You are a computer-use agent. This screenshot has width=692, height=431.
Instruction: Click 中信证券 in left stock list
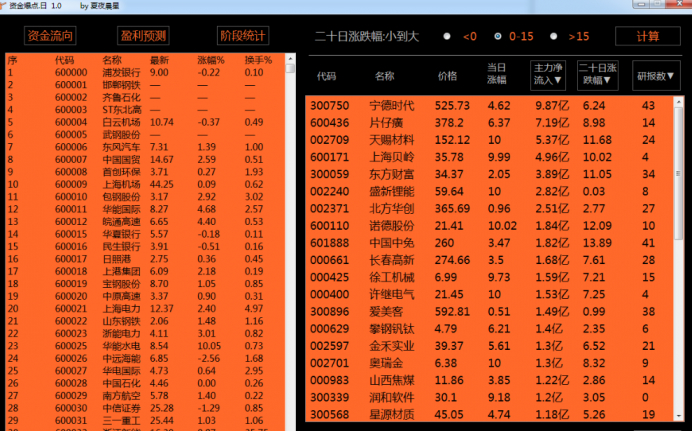click(121, 408)
